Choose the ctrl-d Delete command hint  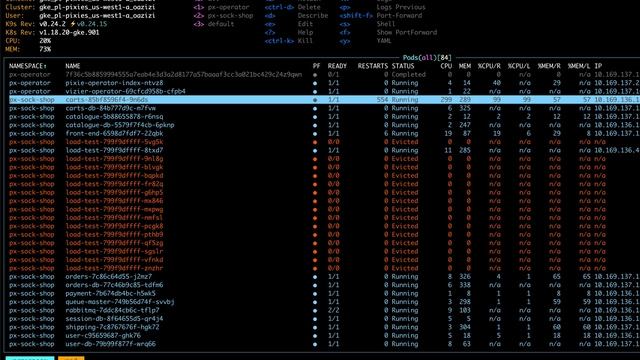[293, 7]
